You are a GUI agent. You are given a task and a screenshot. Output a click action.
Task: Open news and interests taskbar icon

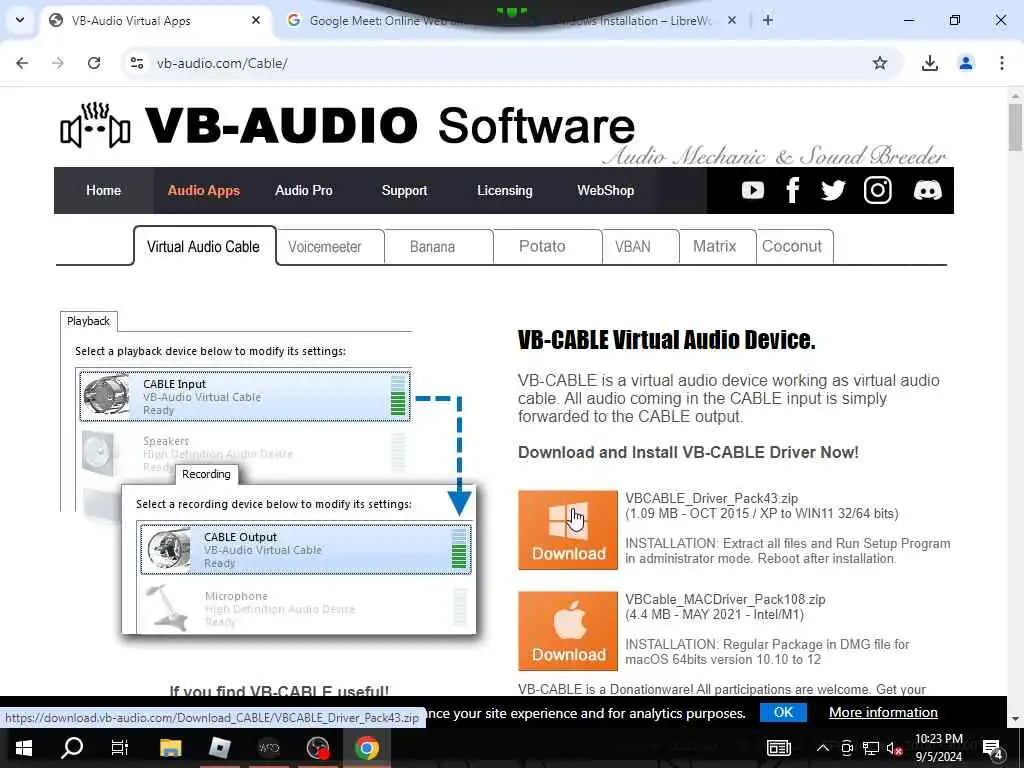[778, 748]
